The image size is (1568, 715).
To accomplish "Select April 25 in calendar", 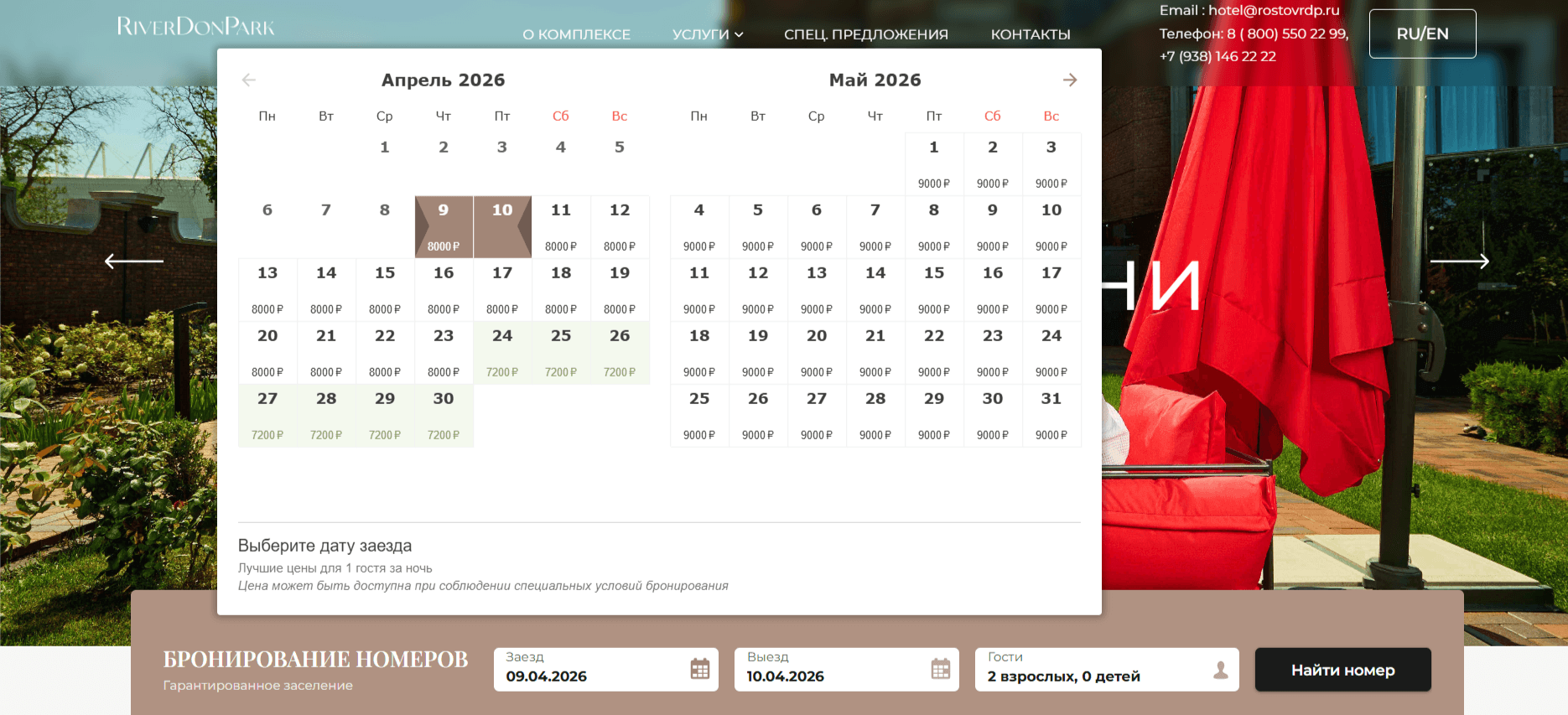I will pos(561,353).
